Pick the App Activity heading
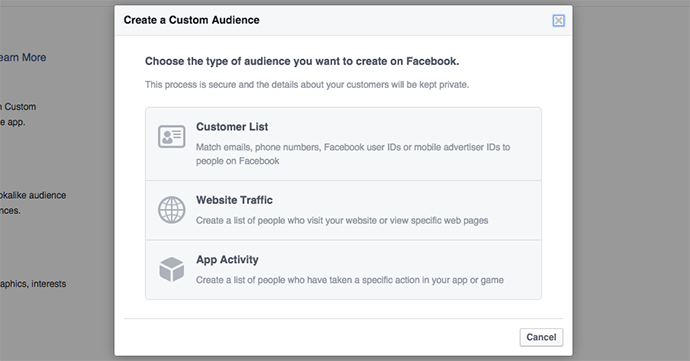The height and width of the screenshot is (361, 690). coord(227,260)
